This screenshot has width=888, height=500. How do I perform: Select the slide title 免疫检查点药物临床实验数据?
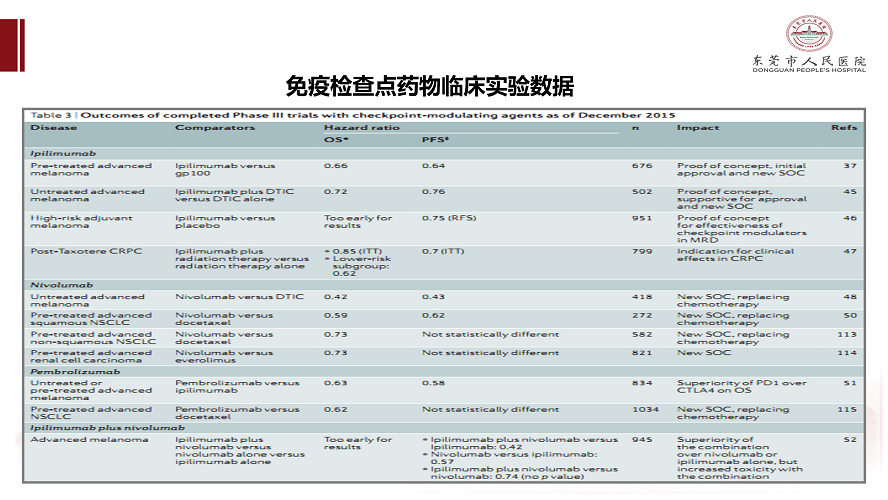[x=430, y=86]
